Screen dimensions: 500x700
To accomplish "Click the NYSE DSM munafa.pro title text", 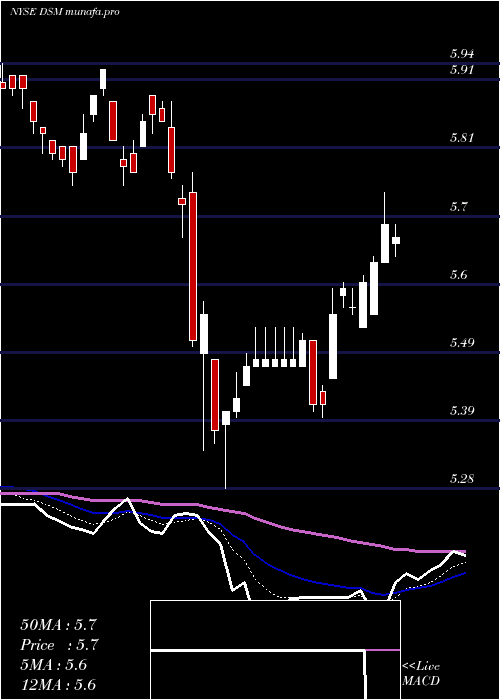I will 65,12.
